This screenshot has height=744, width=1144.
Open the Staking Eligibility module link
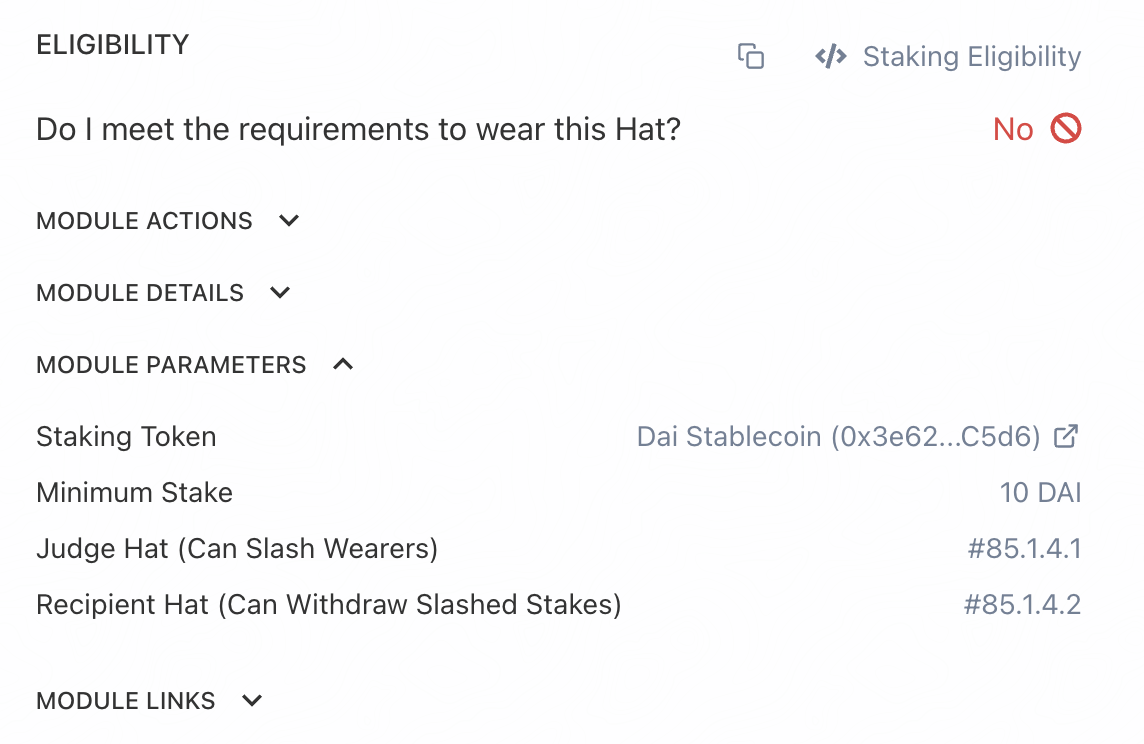click(x=971, y=56)
